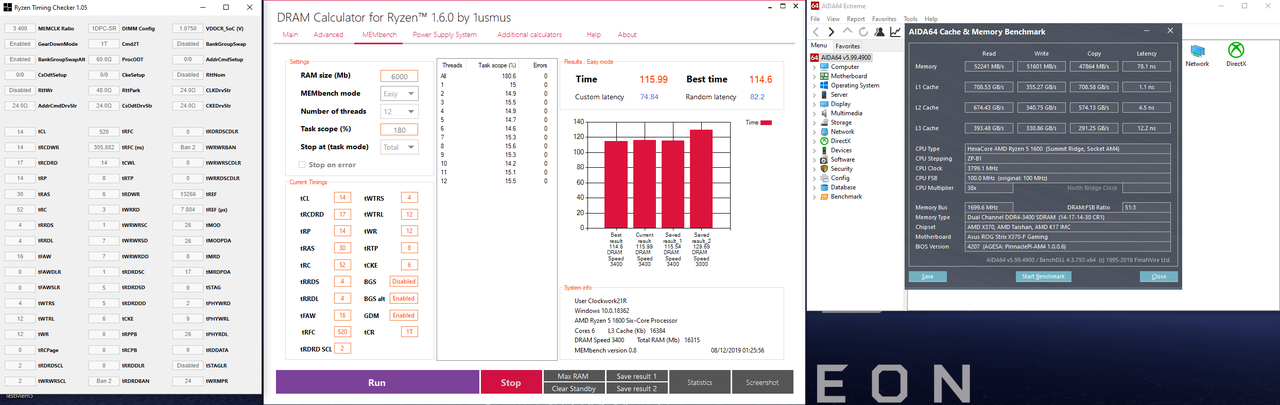Click Start Benchmark in AIDA64 dialog

[1041, 276]
